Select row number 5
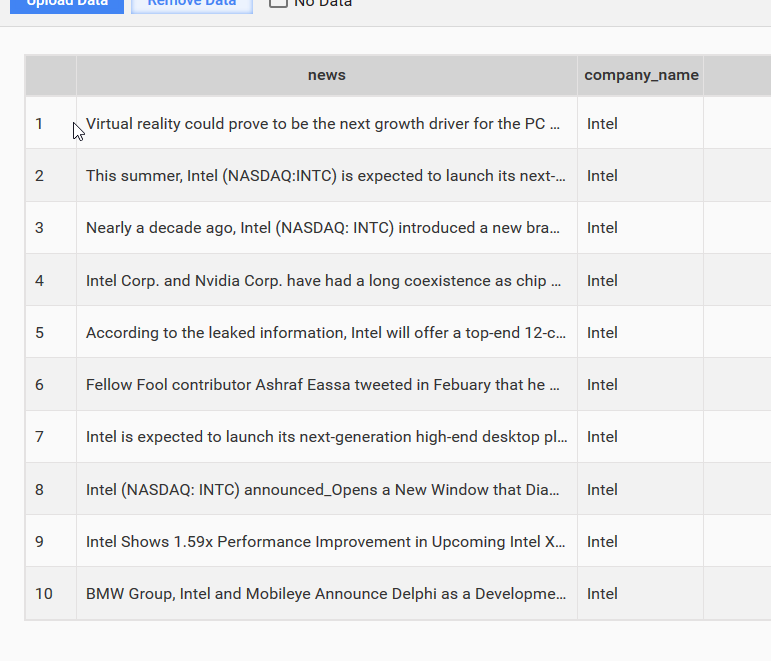This screenshot has width=771, height=661. (x=51, y=332)
